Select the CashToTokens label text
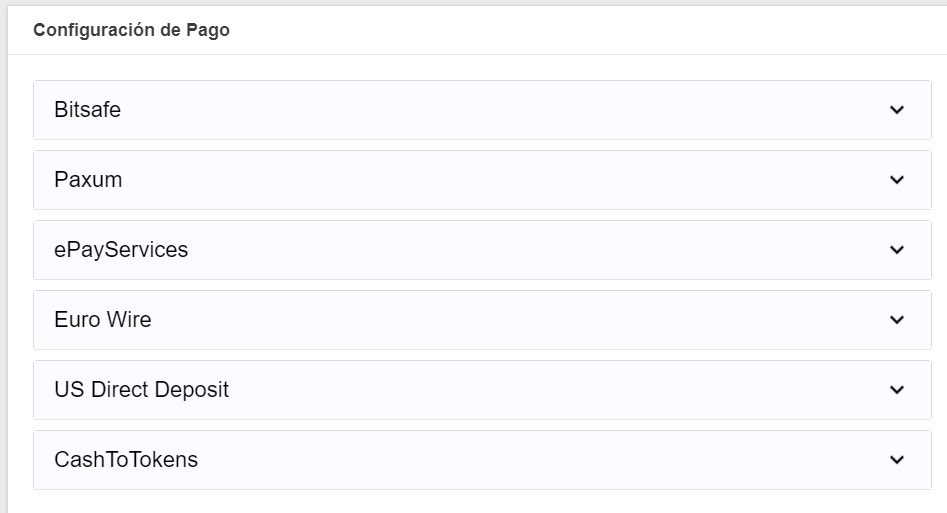The width and height of the screenshot is (947, 513). pyautogui.click(x=126, y=460)
